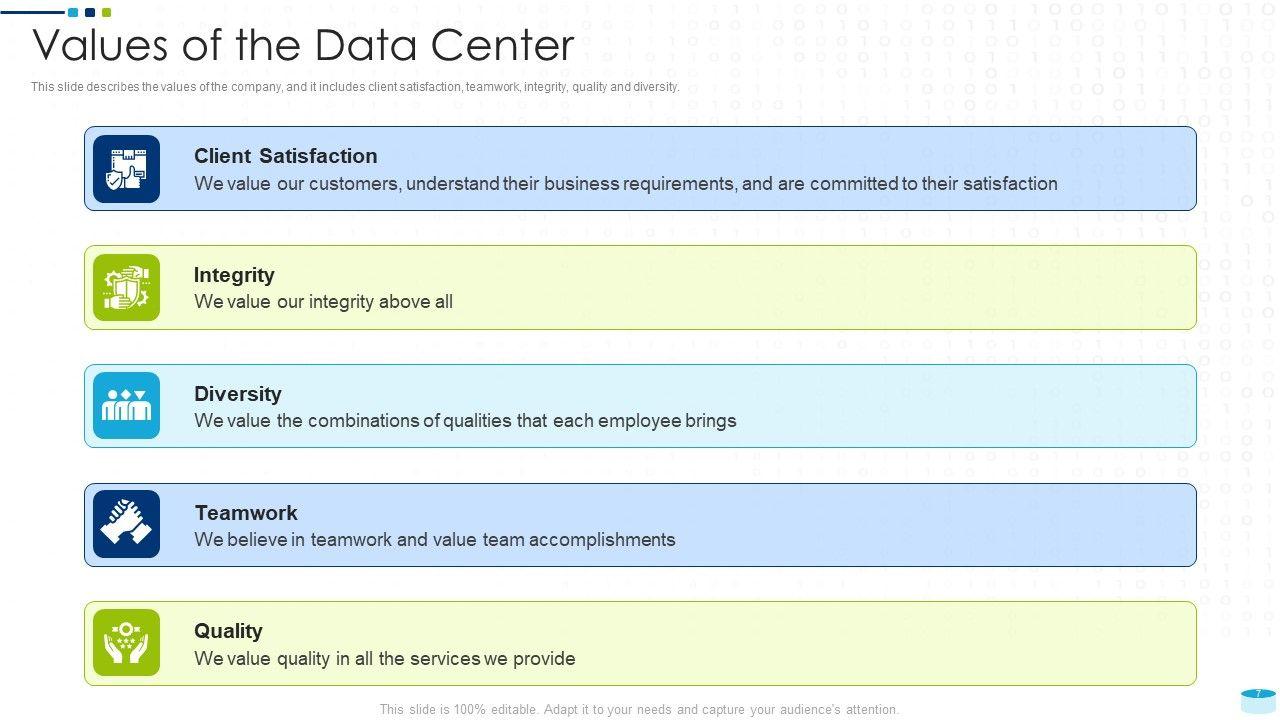Click the Teamwork joined hands icon
This screenshot has width=1280, height=720.
126,524
